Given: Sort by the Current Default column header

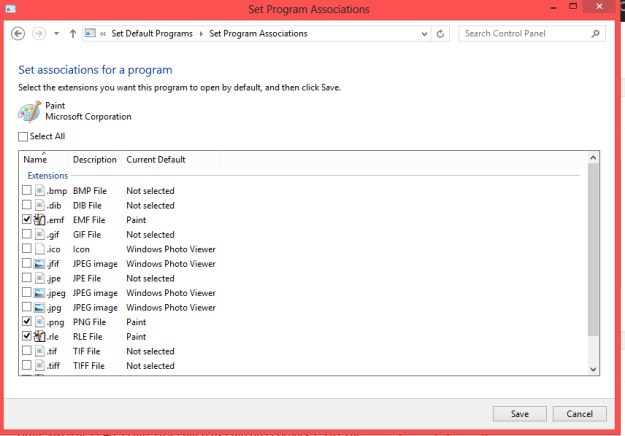Looking at the screenshot, I should point(170,159).
